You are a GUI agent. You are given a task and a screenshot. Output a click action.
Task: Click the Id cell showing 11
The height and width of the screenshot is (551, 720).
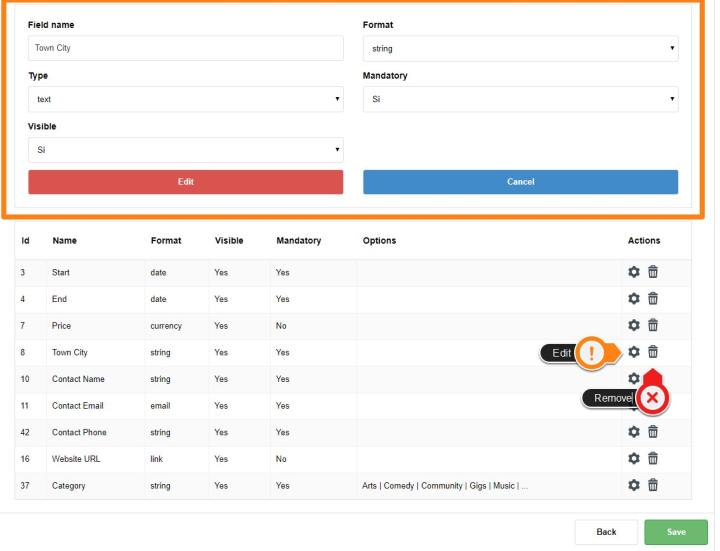pos(25,405)
